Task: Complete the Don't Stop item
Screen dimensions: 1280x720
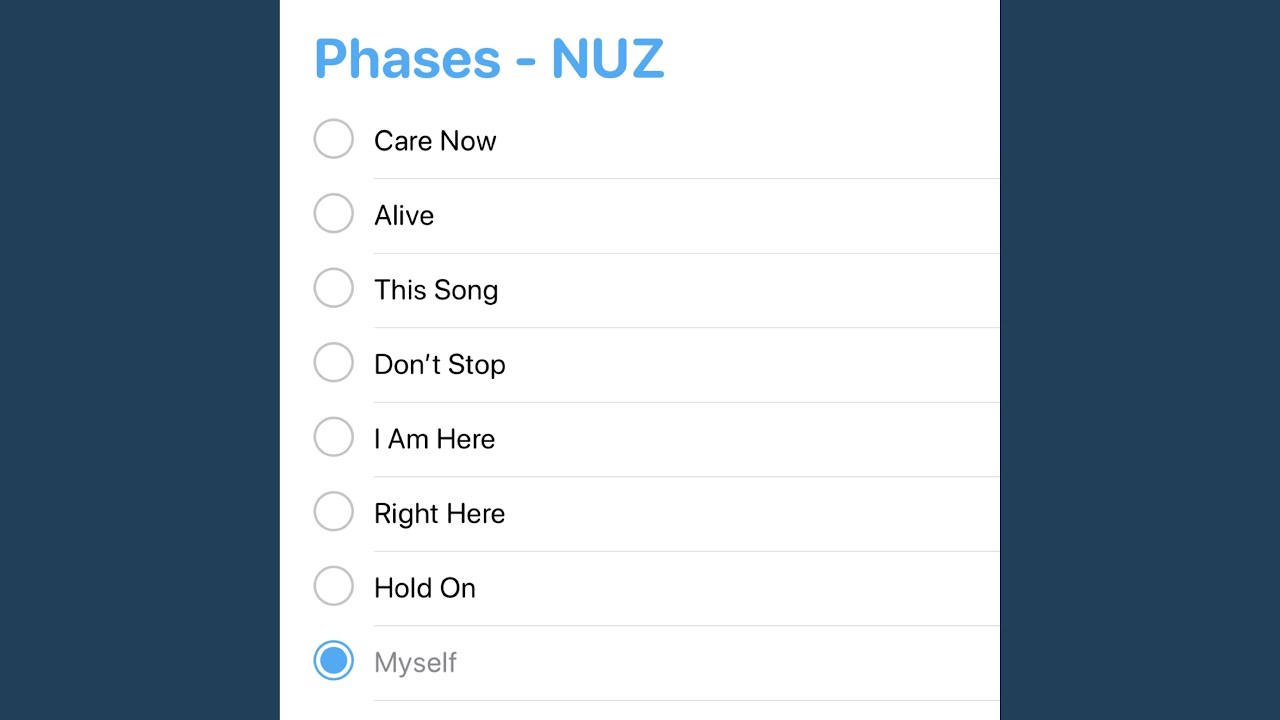Action: coord(333,362)
